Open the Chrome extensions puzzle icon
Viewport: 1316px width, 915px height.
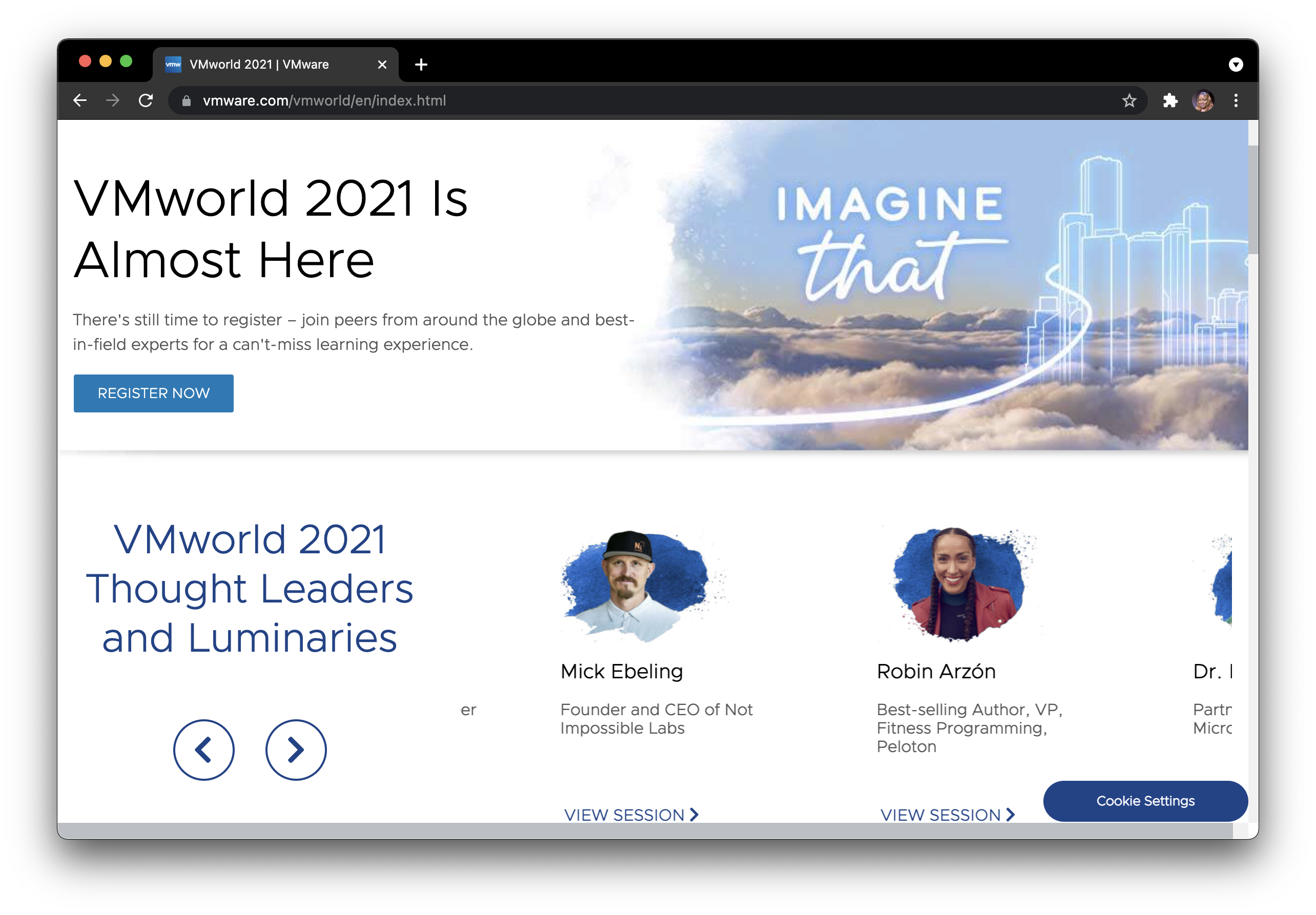tap(1170, 101)
